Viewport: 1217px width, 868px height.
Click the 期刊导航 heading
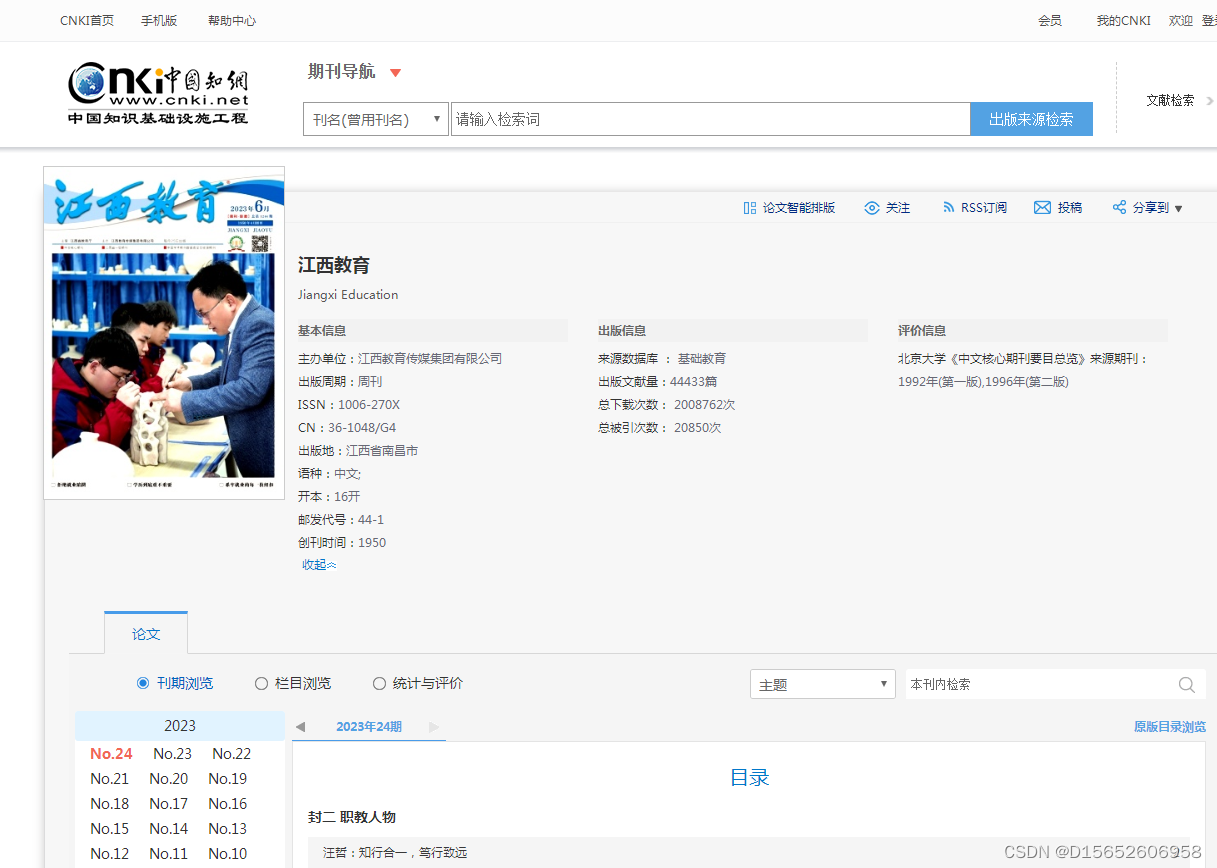[342, 71]
